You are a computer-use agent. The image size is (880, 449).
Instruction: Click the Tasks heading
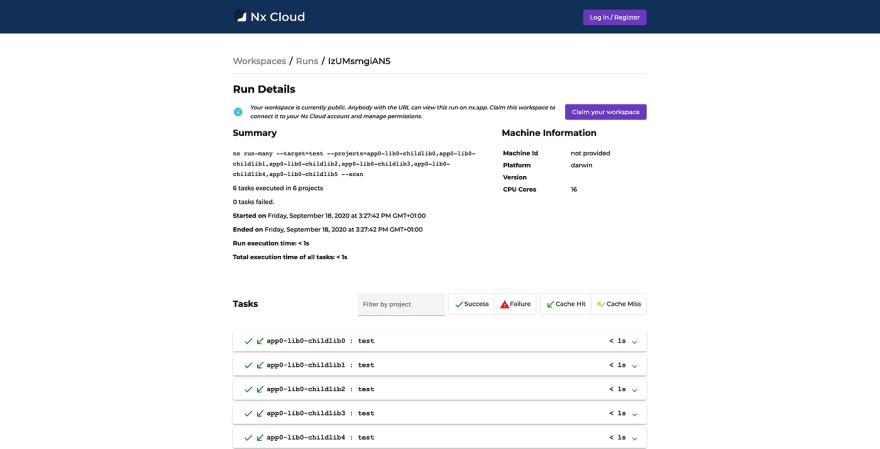(x=245, y=304)
